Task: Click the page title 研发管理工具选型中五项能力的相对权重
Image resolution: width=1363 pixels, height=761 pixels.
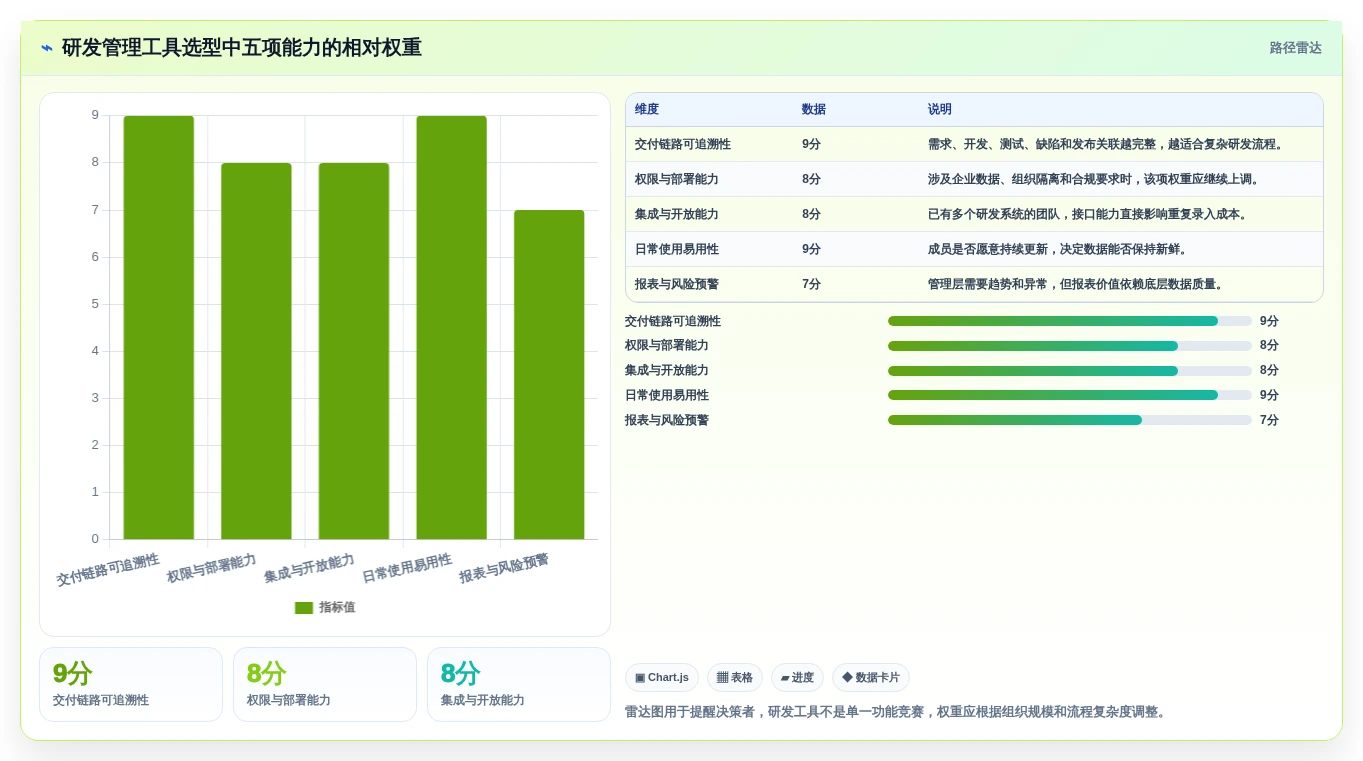Action: click(242, 48)
